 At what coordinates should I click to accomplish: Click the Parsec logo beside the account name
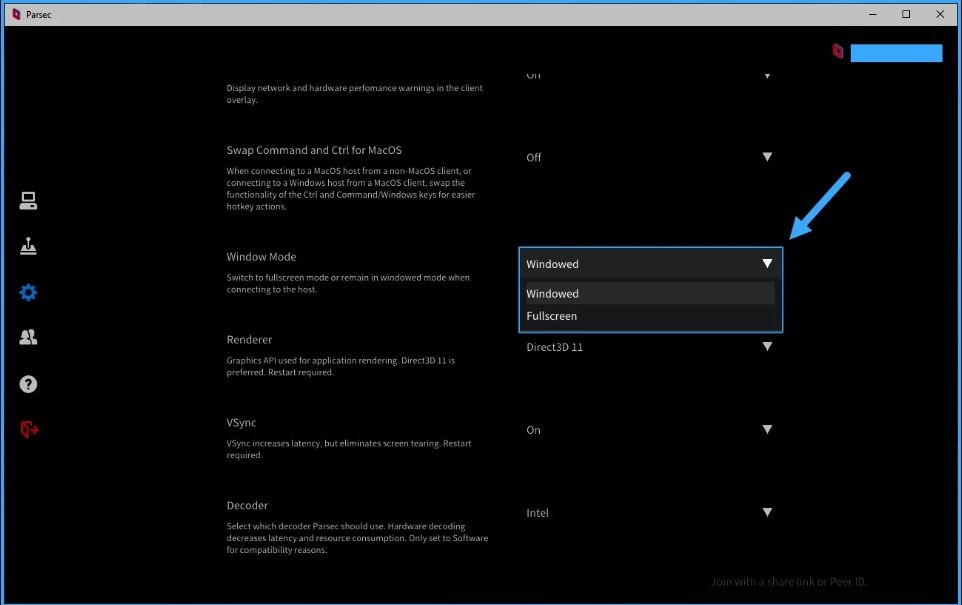tap(838, 52)
